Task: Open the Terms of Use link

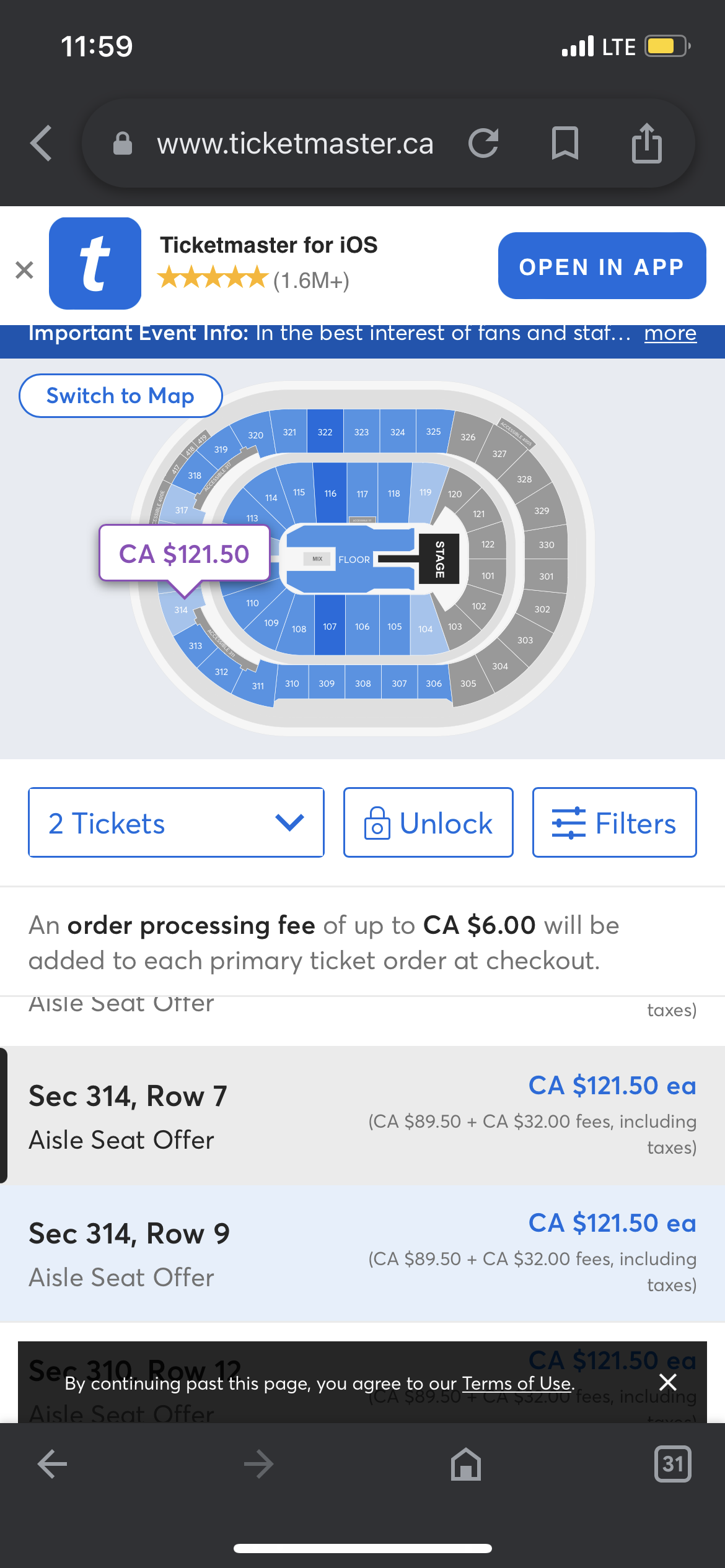Action: coord(517,1383)
